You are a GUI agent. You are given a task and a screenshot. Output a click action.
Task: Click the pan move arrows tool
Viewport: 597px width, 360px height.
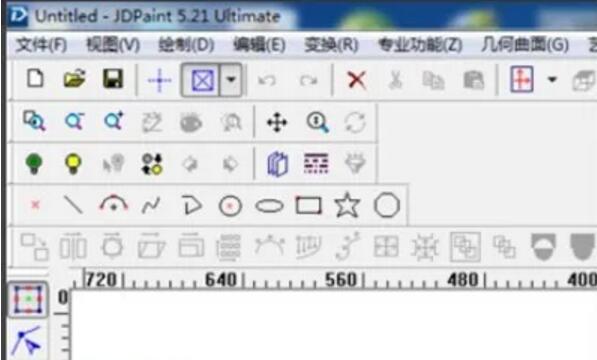coord(277,123)
